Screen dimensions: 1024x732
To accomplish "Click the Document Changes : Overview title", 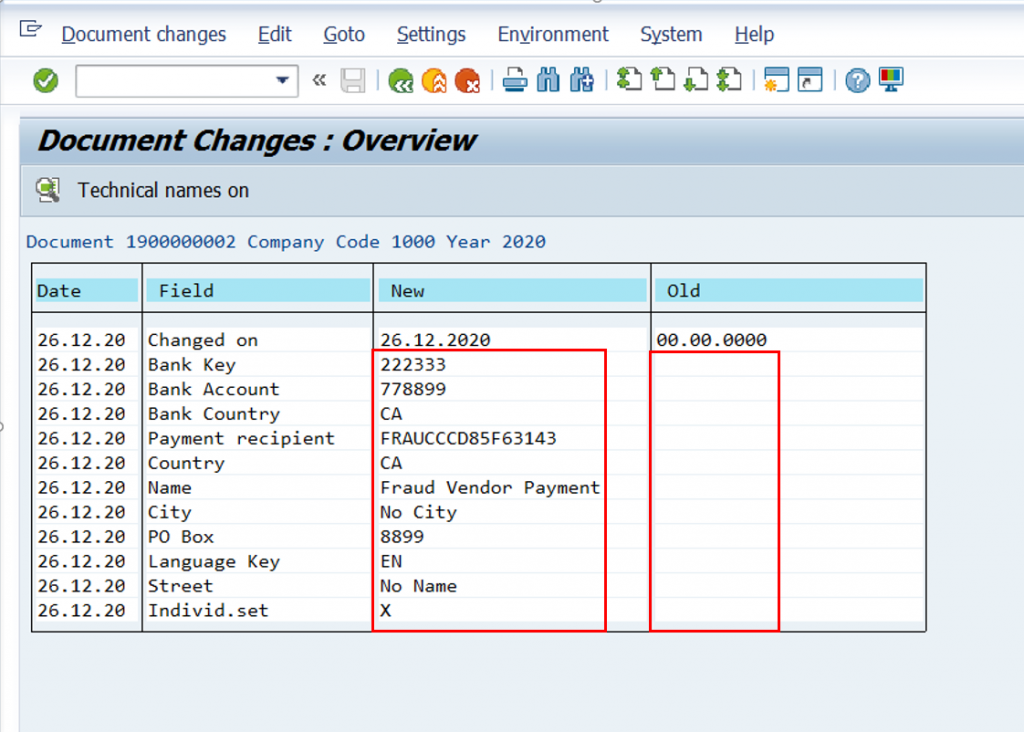I will tap(257, 140).
